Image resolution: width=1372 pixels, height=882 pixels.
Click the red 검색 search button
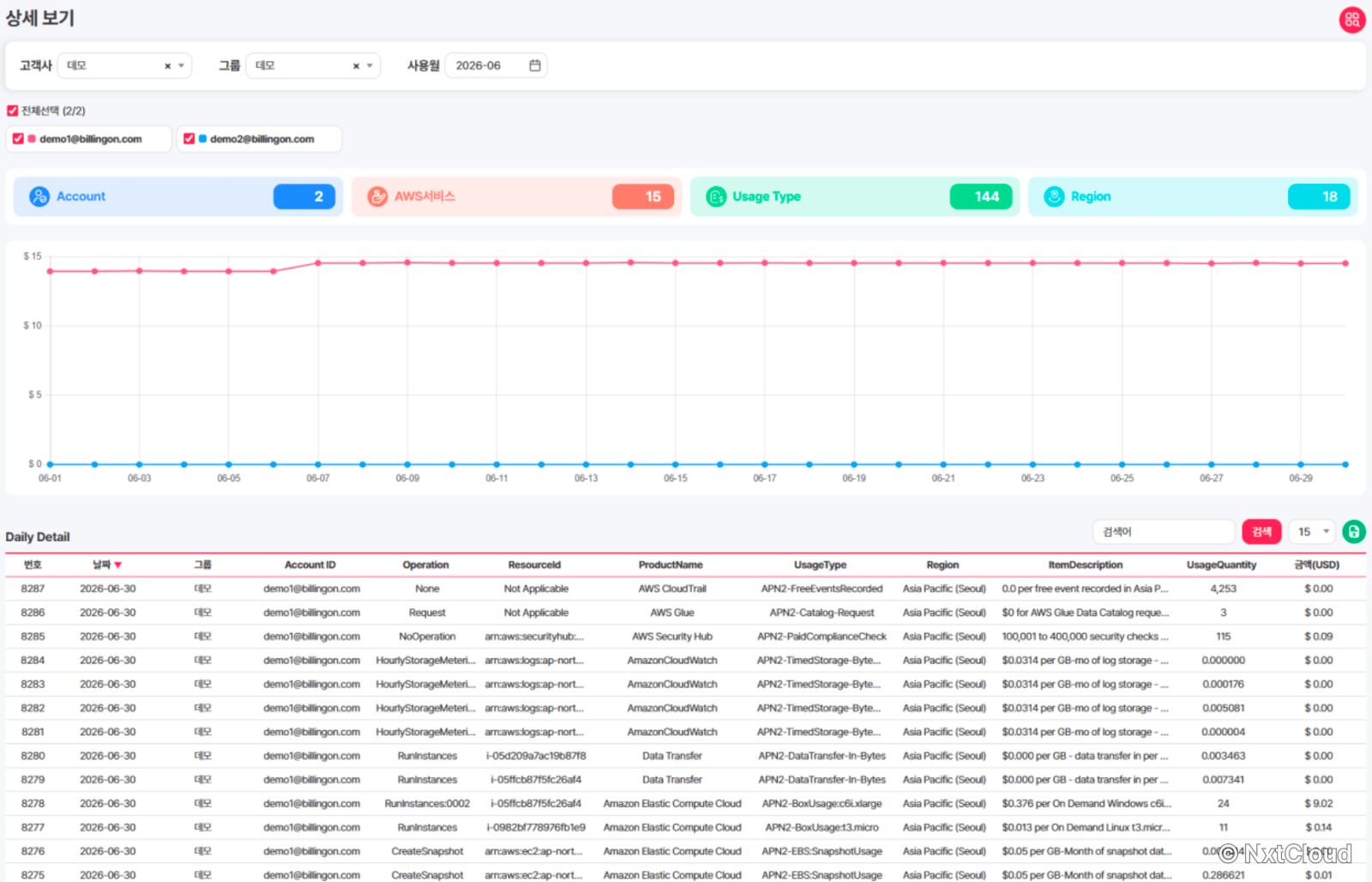1261,532
